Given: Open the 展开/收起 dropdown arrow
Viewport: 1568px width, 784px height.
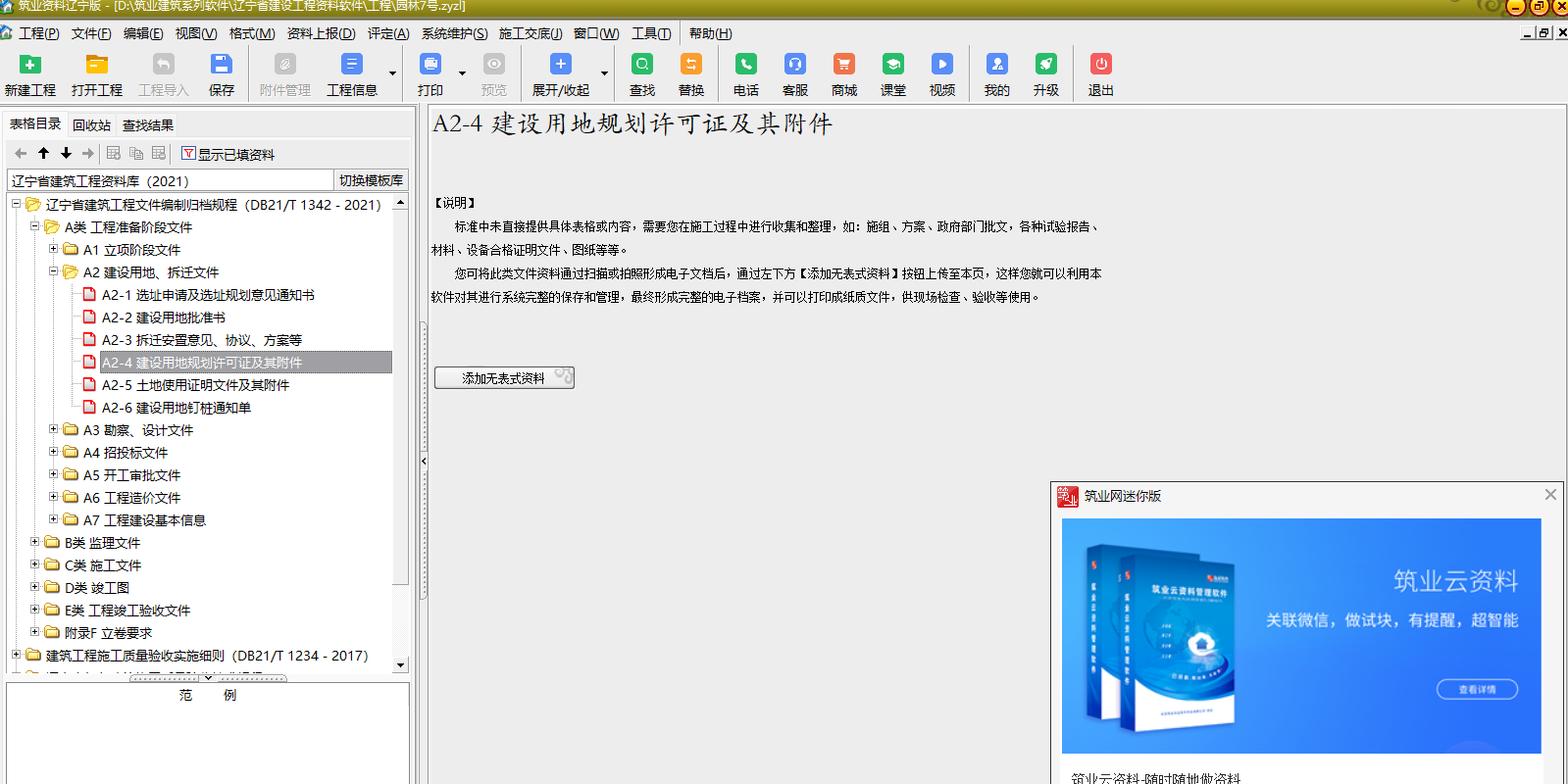Looking at the screenshot, I should tap(604, 73).
